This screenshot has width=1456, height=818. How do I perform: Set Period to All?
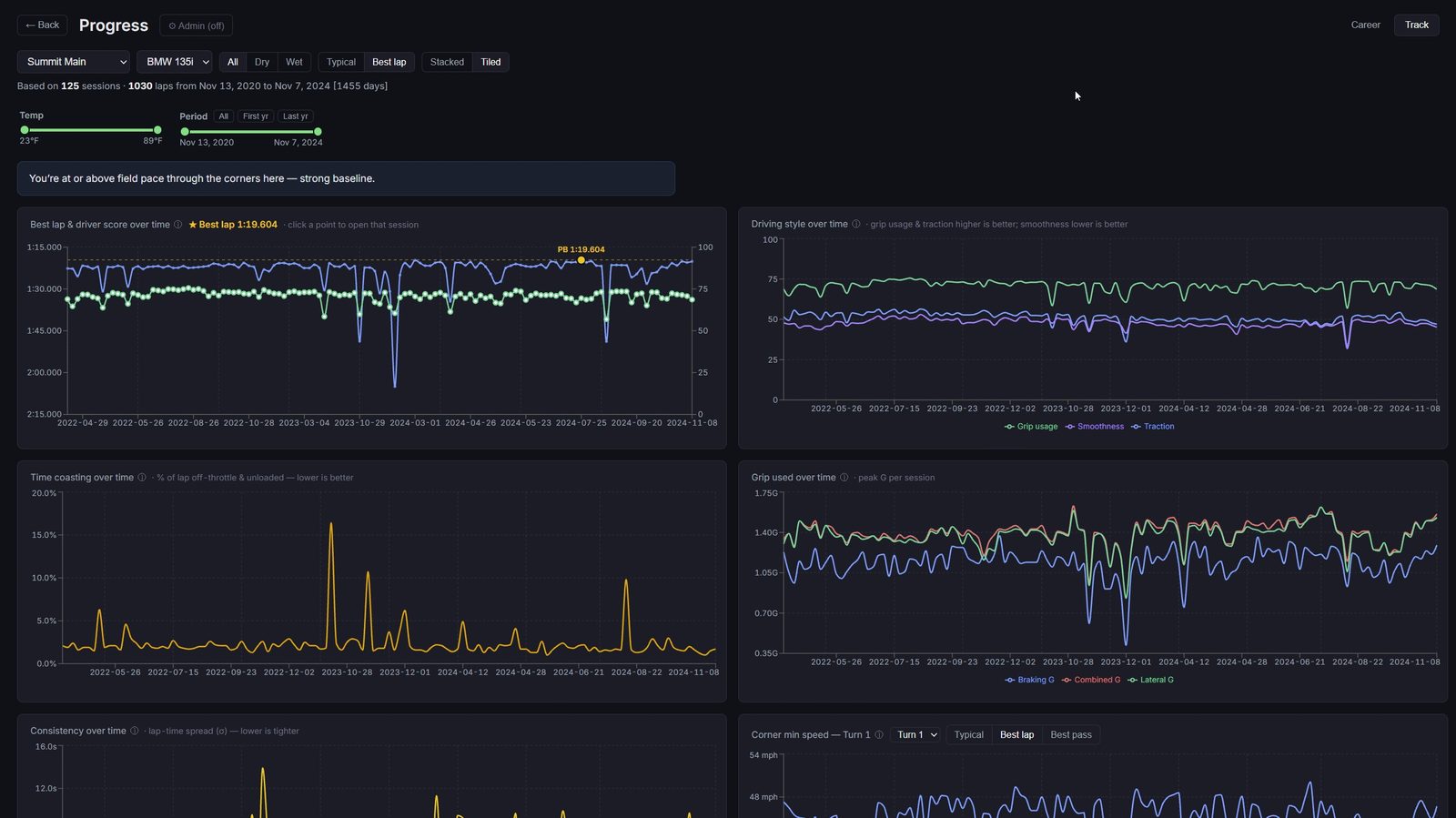224,116
